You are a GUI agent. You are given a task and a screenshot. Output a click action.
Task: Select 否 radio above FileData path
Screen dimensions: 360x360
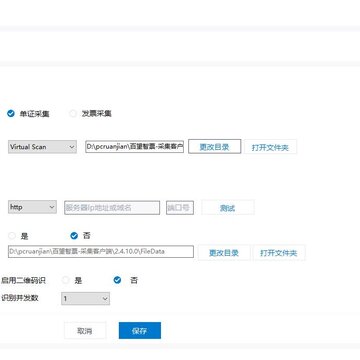(74, 236)
